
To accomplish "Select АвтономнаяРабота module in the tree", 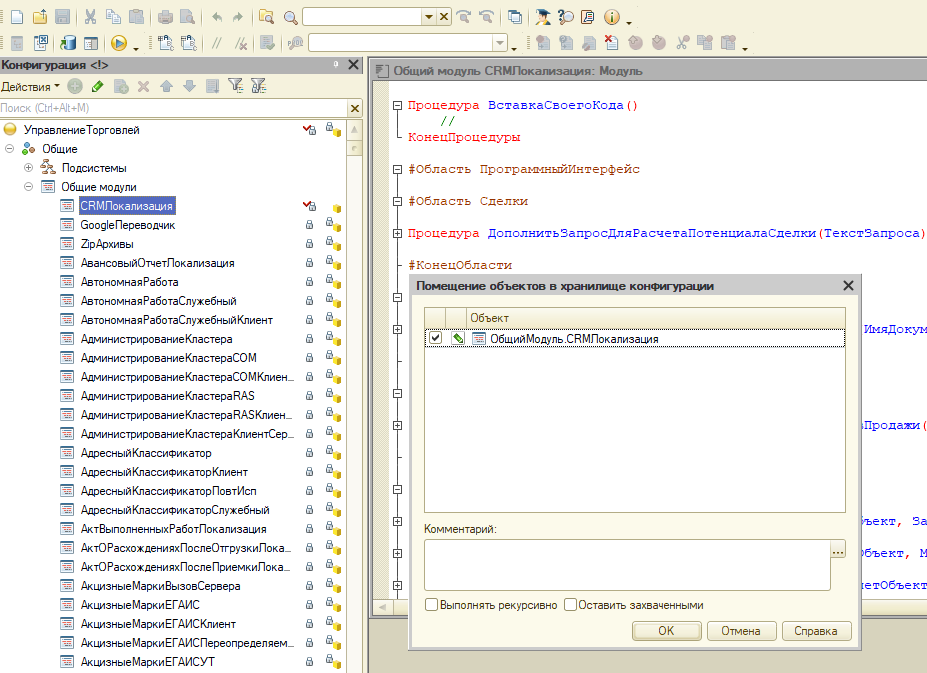I will pos(129,282).
